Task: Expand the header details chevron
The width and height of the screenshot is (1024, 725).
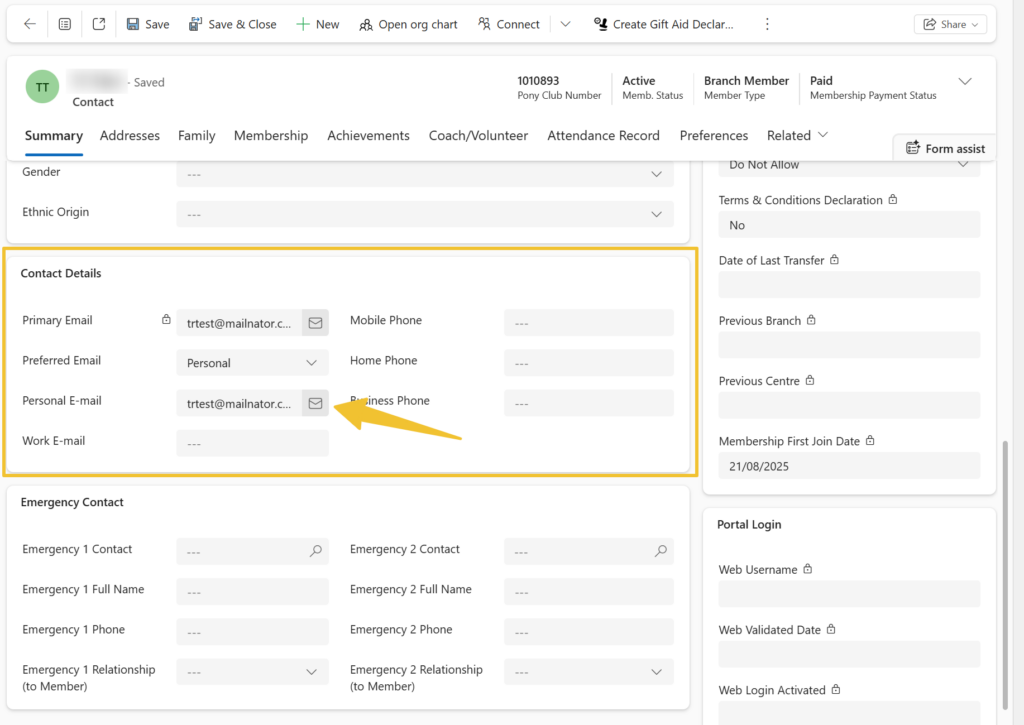Action: [965, 81]
